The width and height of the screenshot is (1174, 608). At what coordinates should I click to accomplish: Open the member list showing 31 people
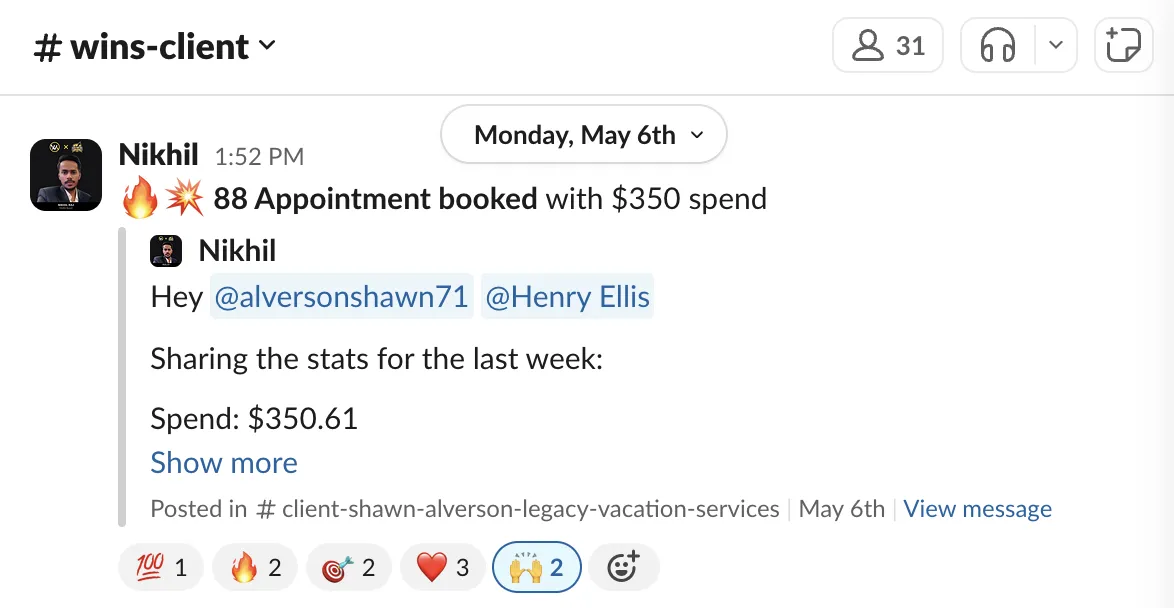tap(887, 46)
